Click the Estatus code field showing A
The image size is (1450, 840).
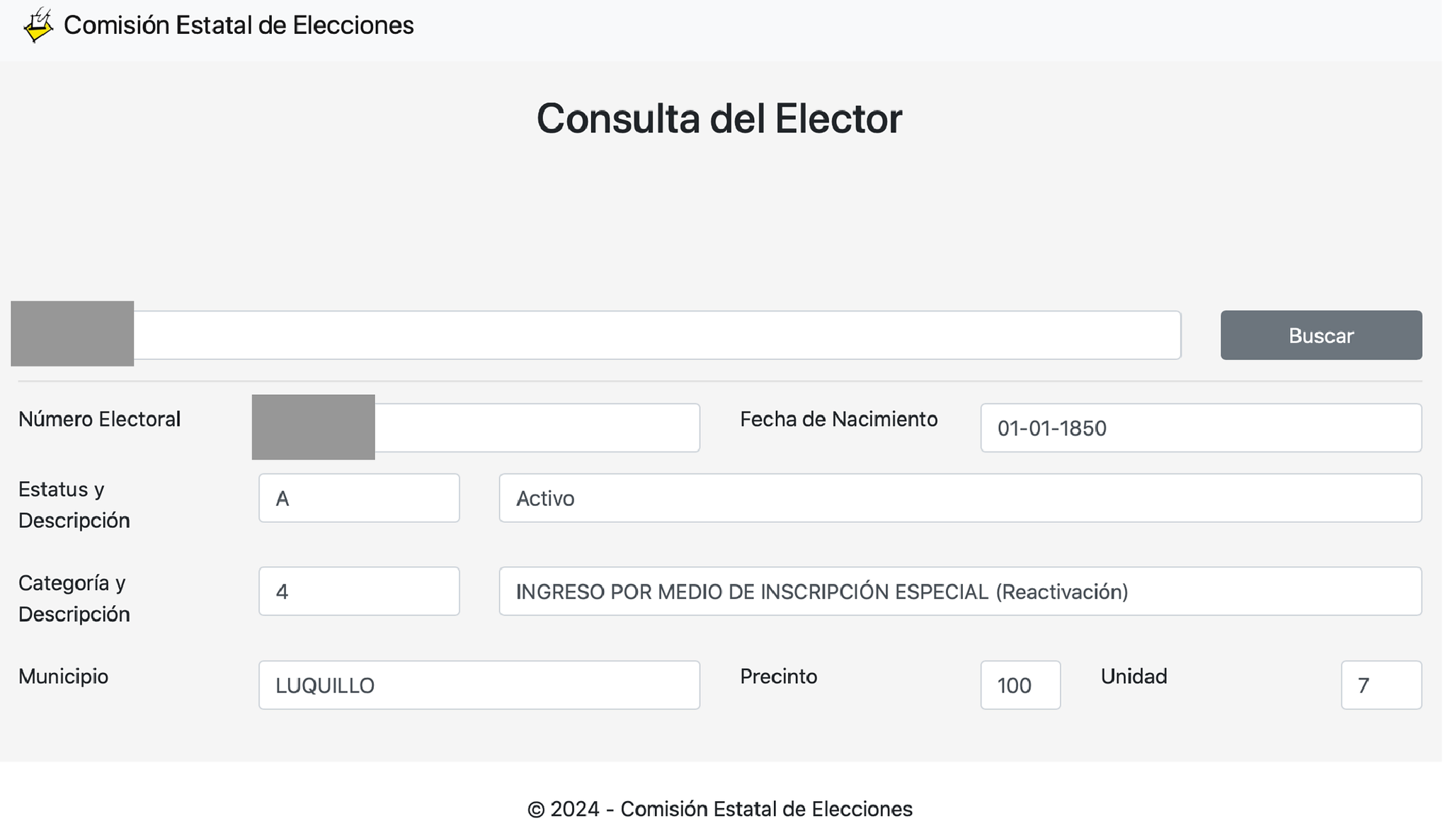pos(359,498)
